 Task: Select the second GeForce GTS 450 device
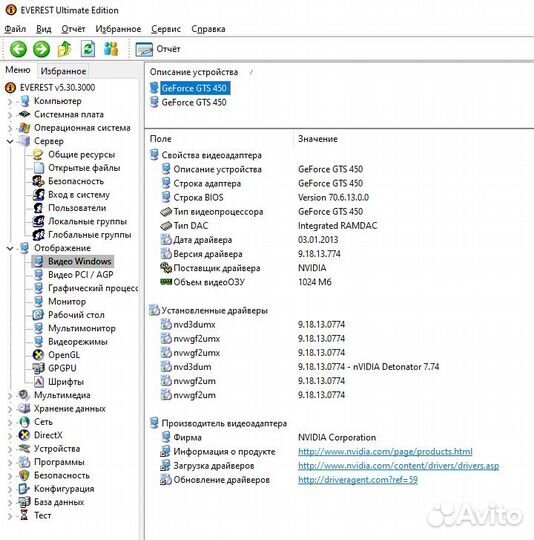coord(189,103)
